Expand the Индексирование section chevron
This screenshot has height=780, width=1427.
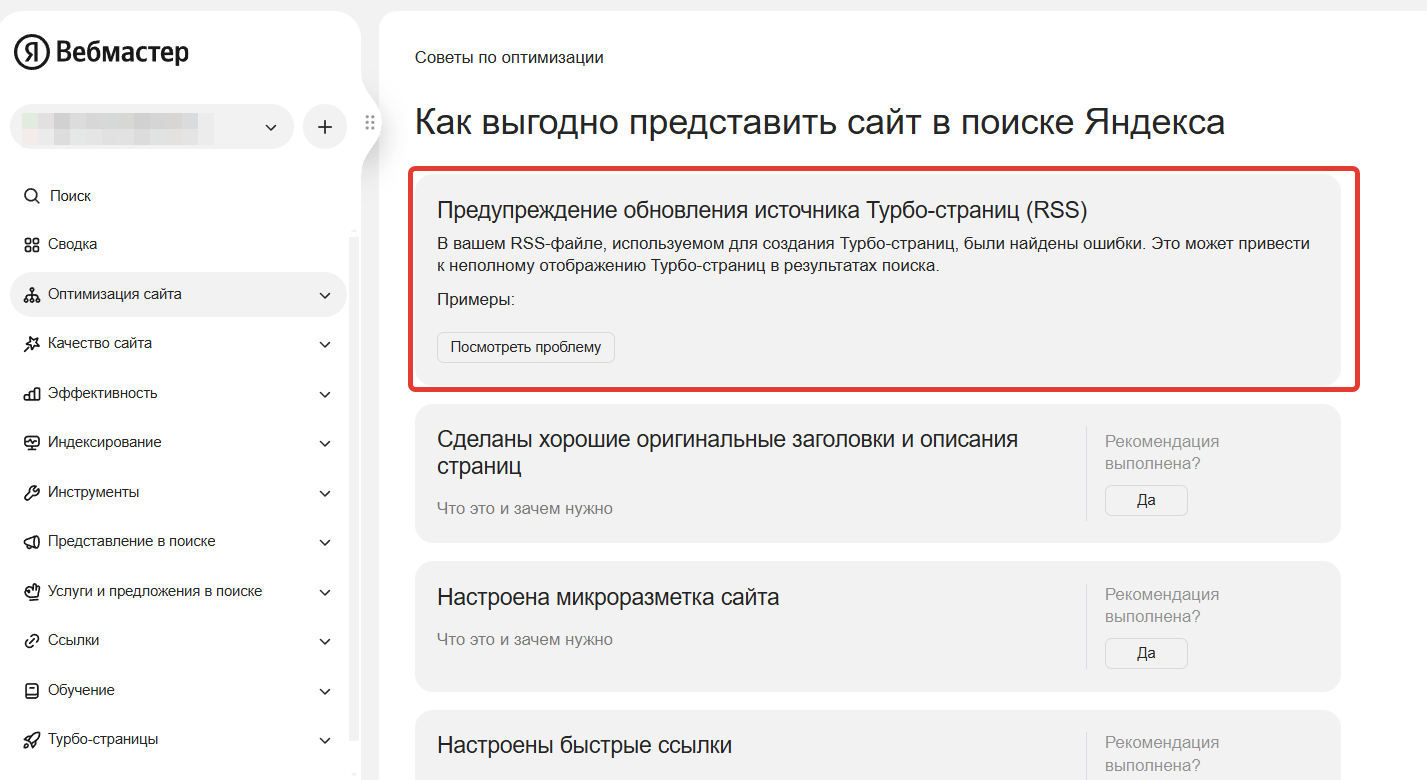324,443
